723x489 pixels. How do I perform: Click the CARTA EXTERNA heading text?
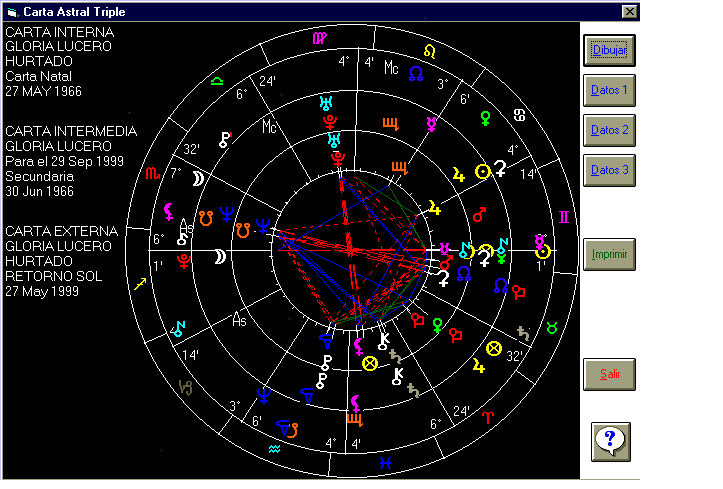click(61, 231)
